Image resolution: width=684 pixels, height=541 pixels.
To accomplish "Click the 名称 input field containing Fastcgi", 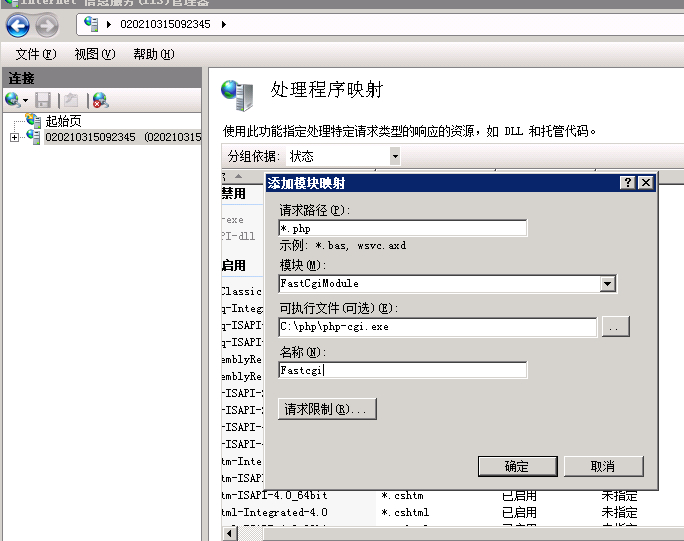I will (403, 370).
